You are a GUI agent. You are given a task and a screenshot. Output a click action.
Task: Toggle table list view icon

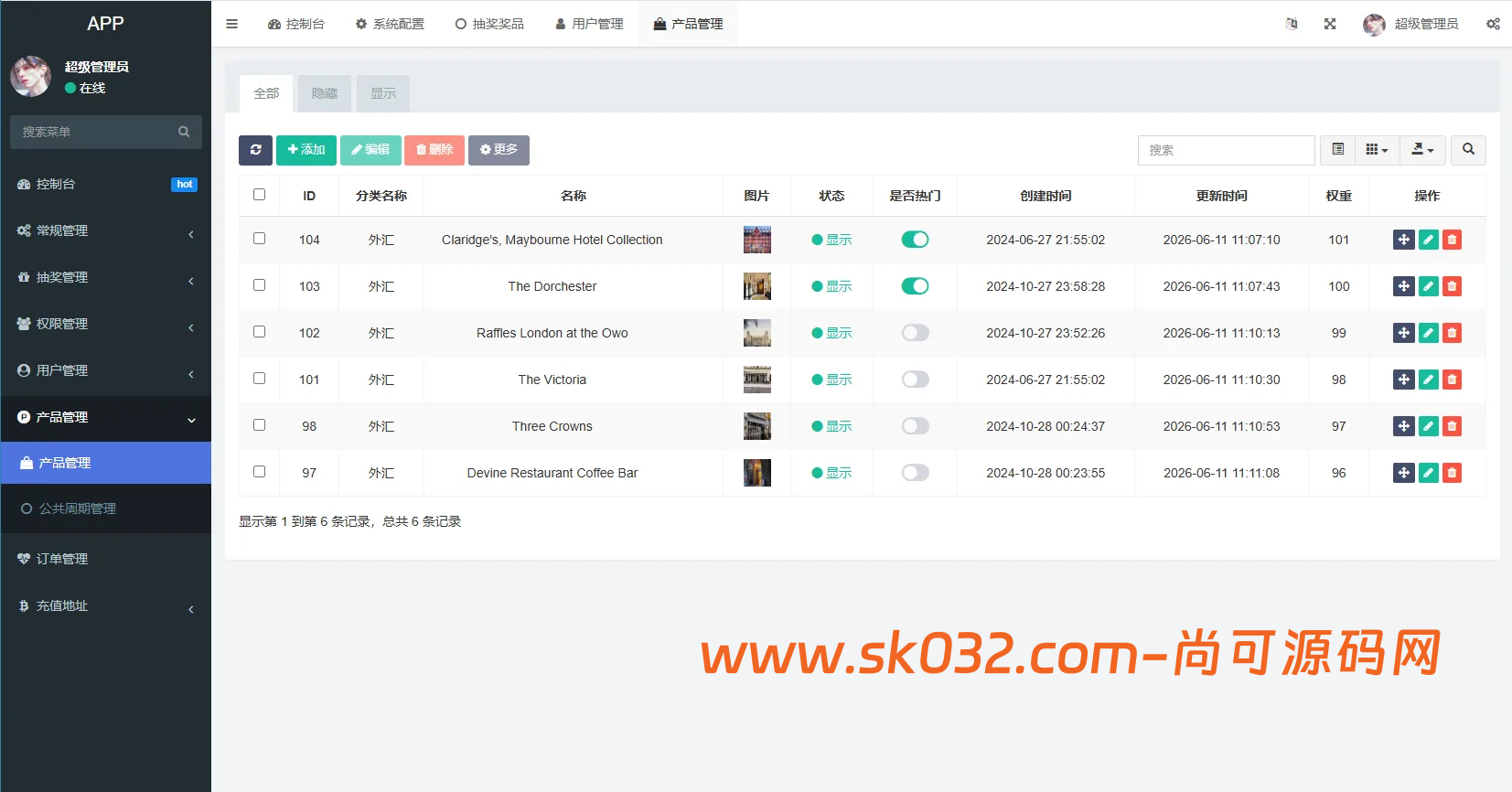[1337, 150]
